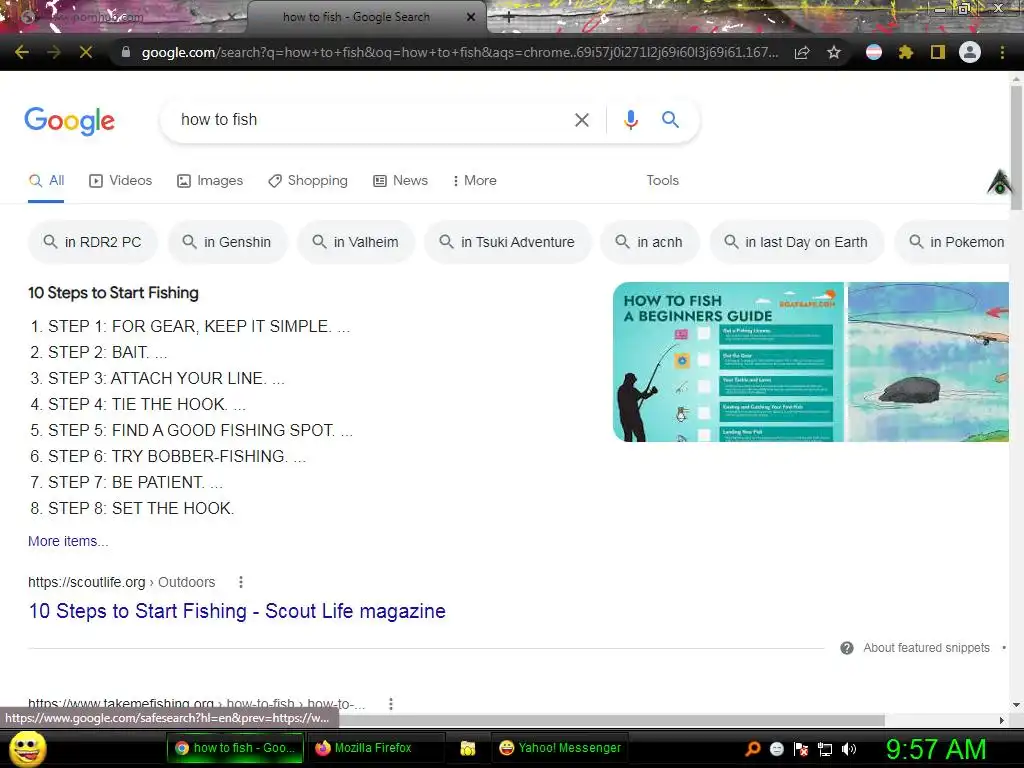Image resolution: width=1024 pixels, height=768 pixels.
Task: Click the dark tree avatar icon near Tools
Action: 999,182
